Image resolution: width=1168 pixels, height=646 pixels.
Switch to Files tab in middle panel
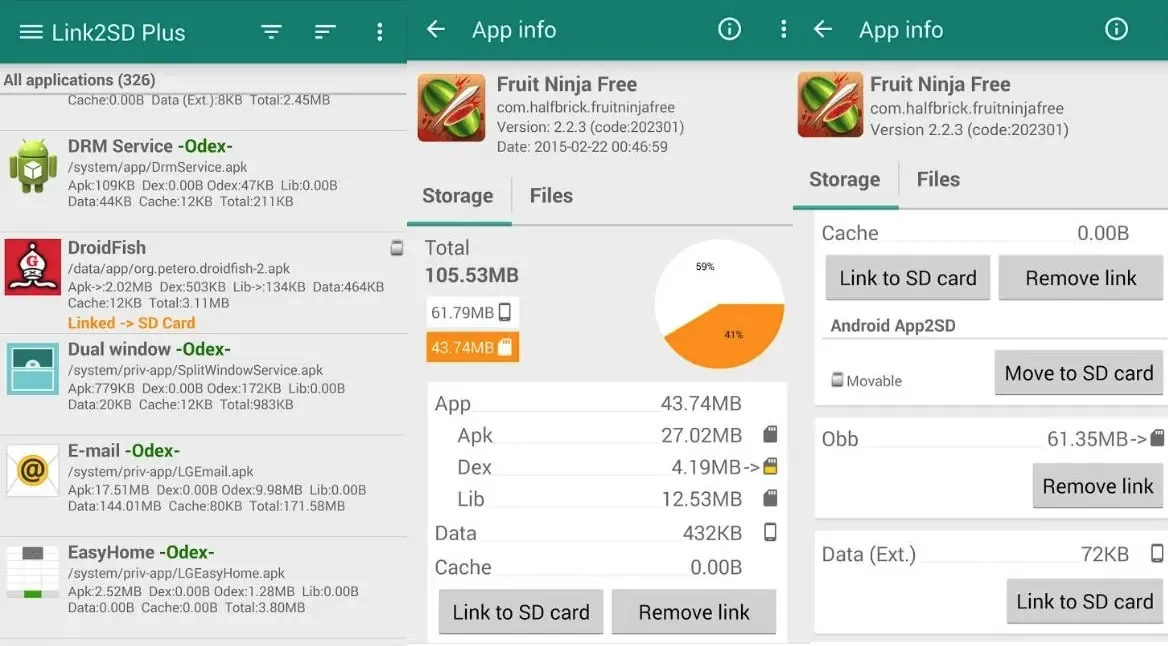click(x=551, y=195)
